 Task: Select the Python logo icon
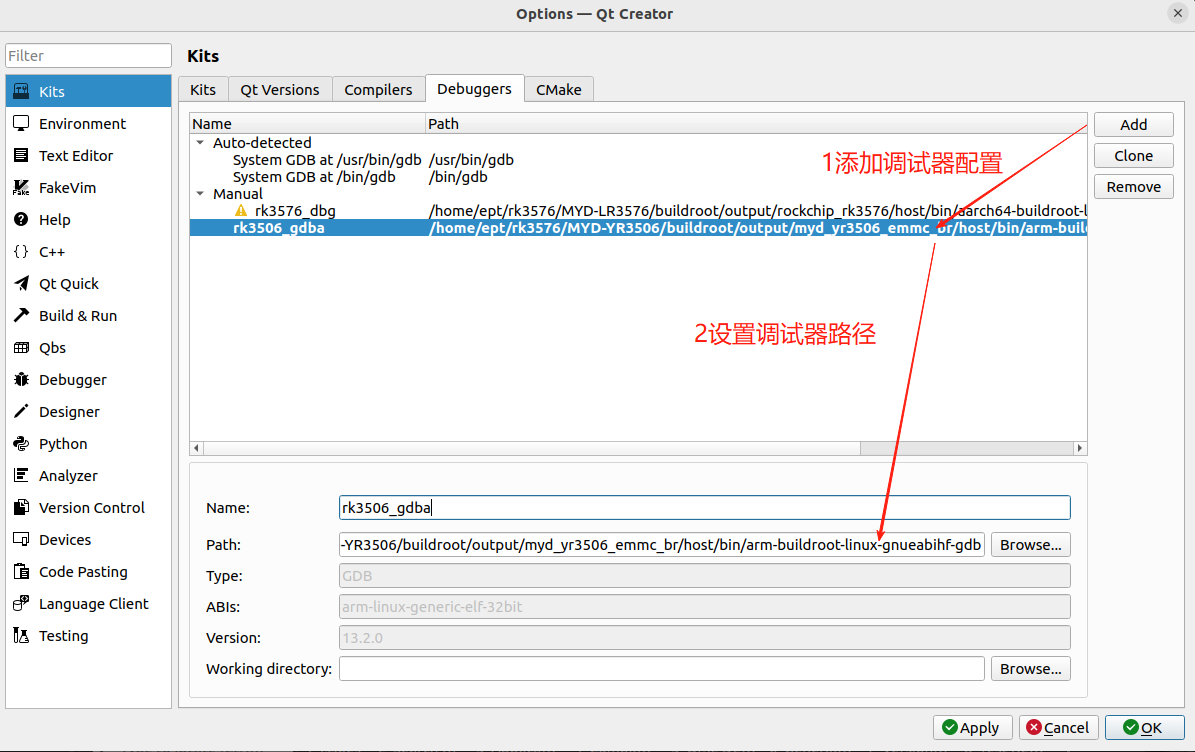[21, 443]
